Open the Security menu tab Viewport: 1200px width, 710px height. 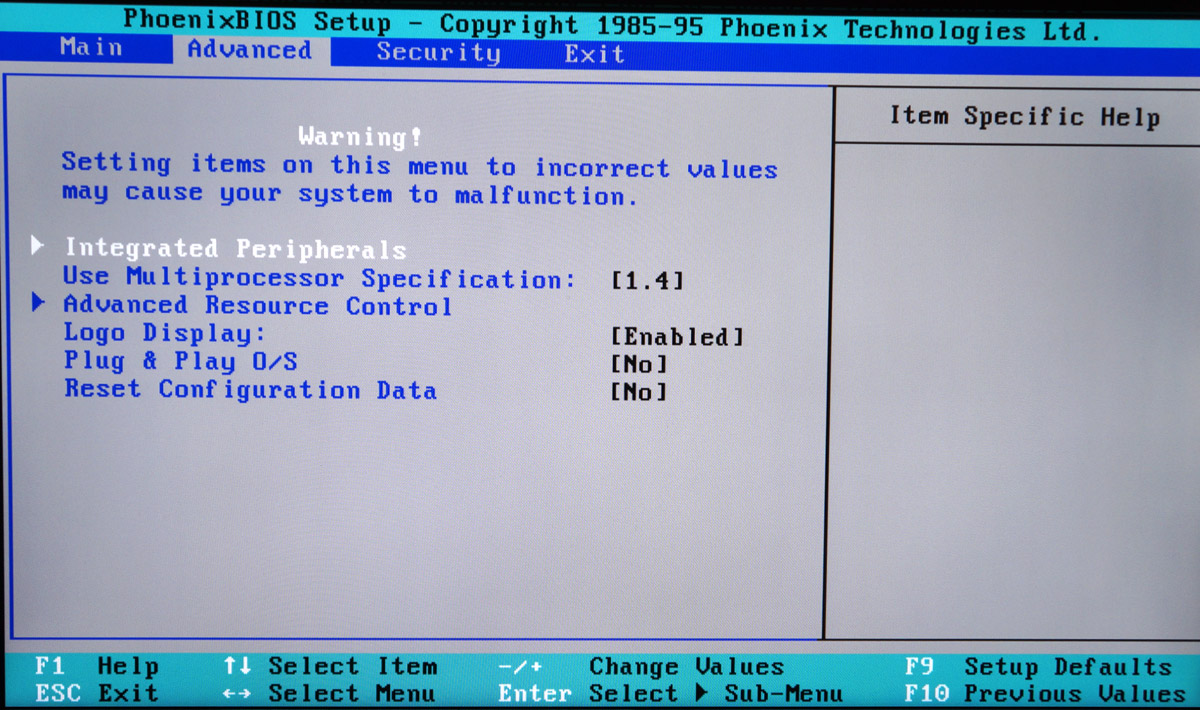tap(438, 52)
